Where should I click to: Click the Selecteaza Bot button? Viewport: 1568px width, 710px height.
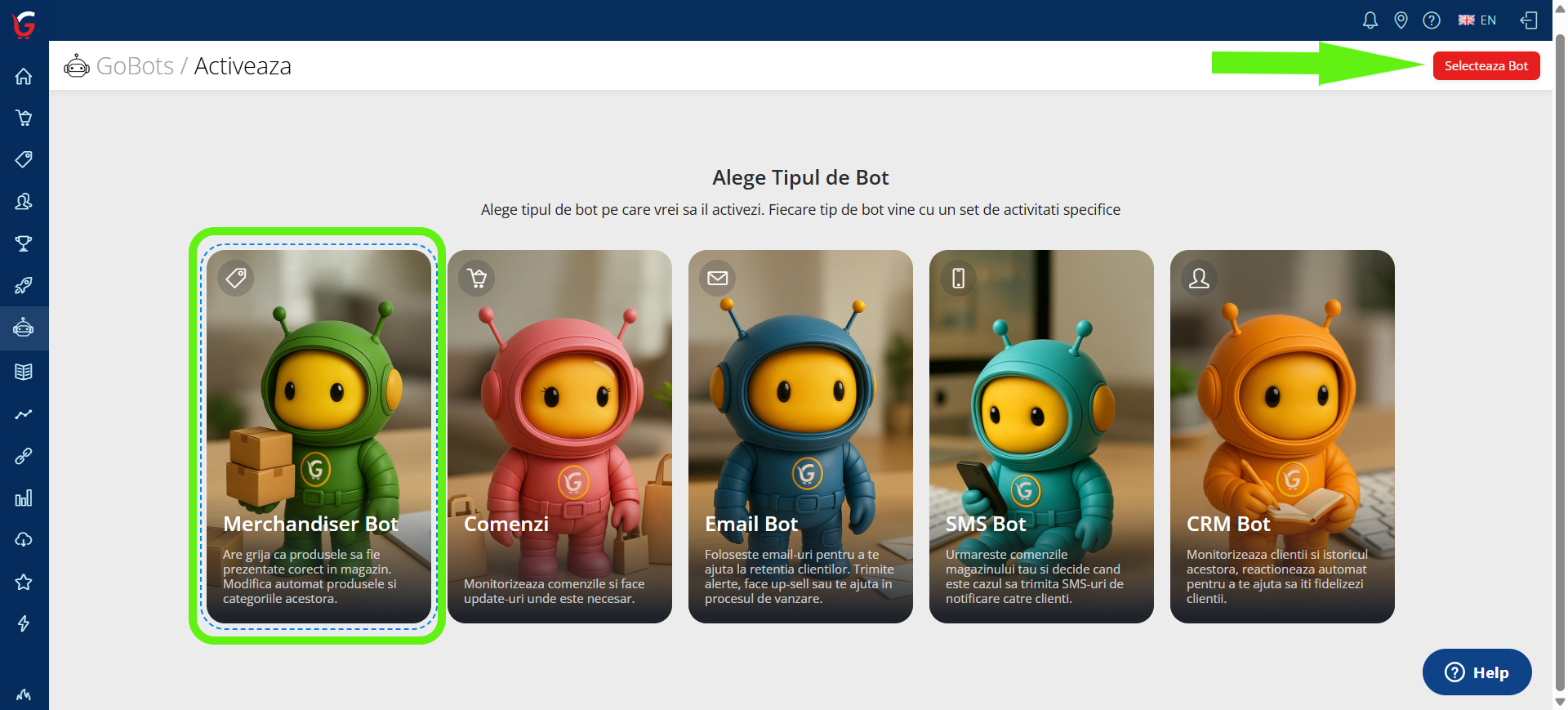tap(1486, 66)
